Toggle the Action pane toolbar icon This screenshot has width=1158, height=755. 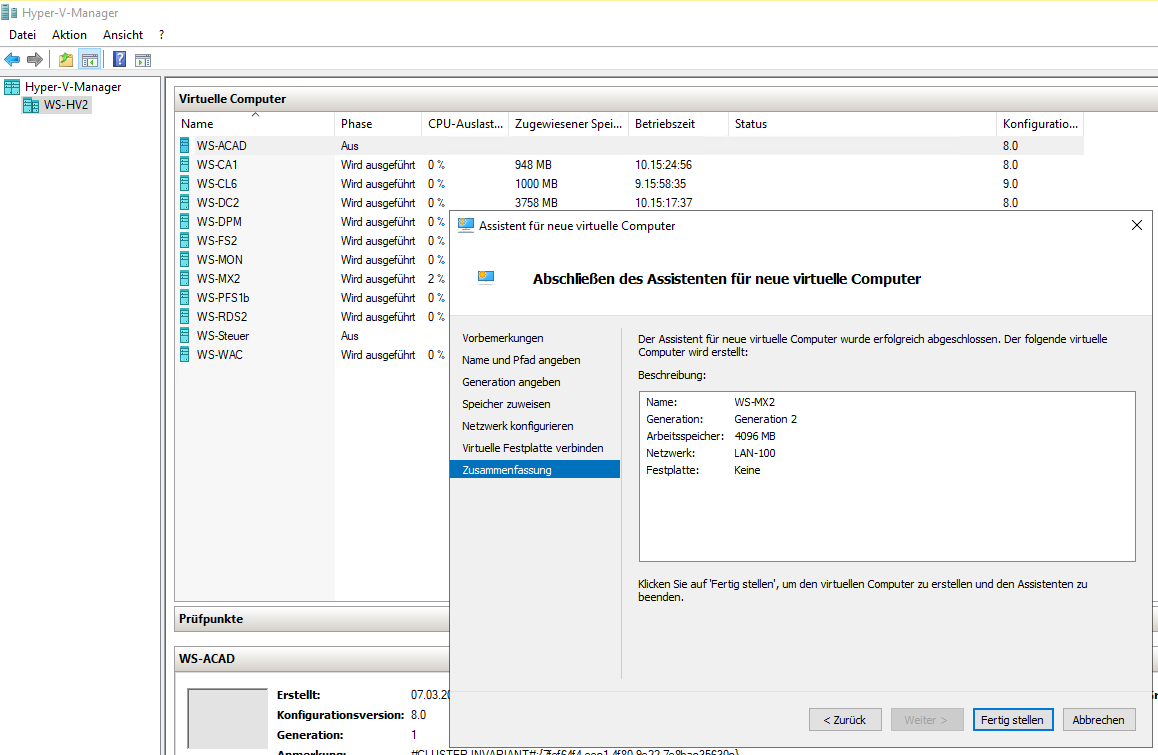click(143, 60)
